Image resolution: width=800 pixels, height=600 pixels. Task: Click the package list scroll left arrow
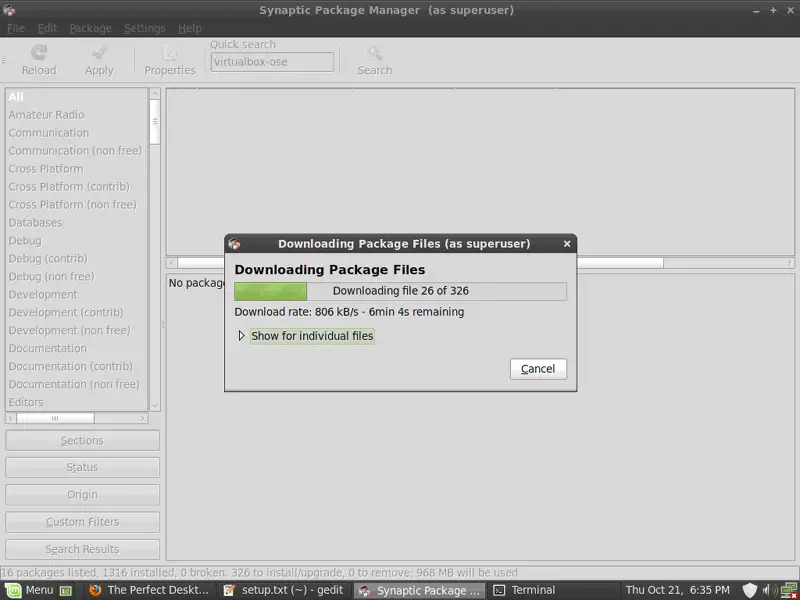click(172, 263)
